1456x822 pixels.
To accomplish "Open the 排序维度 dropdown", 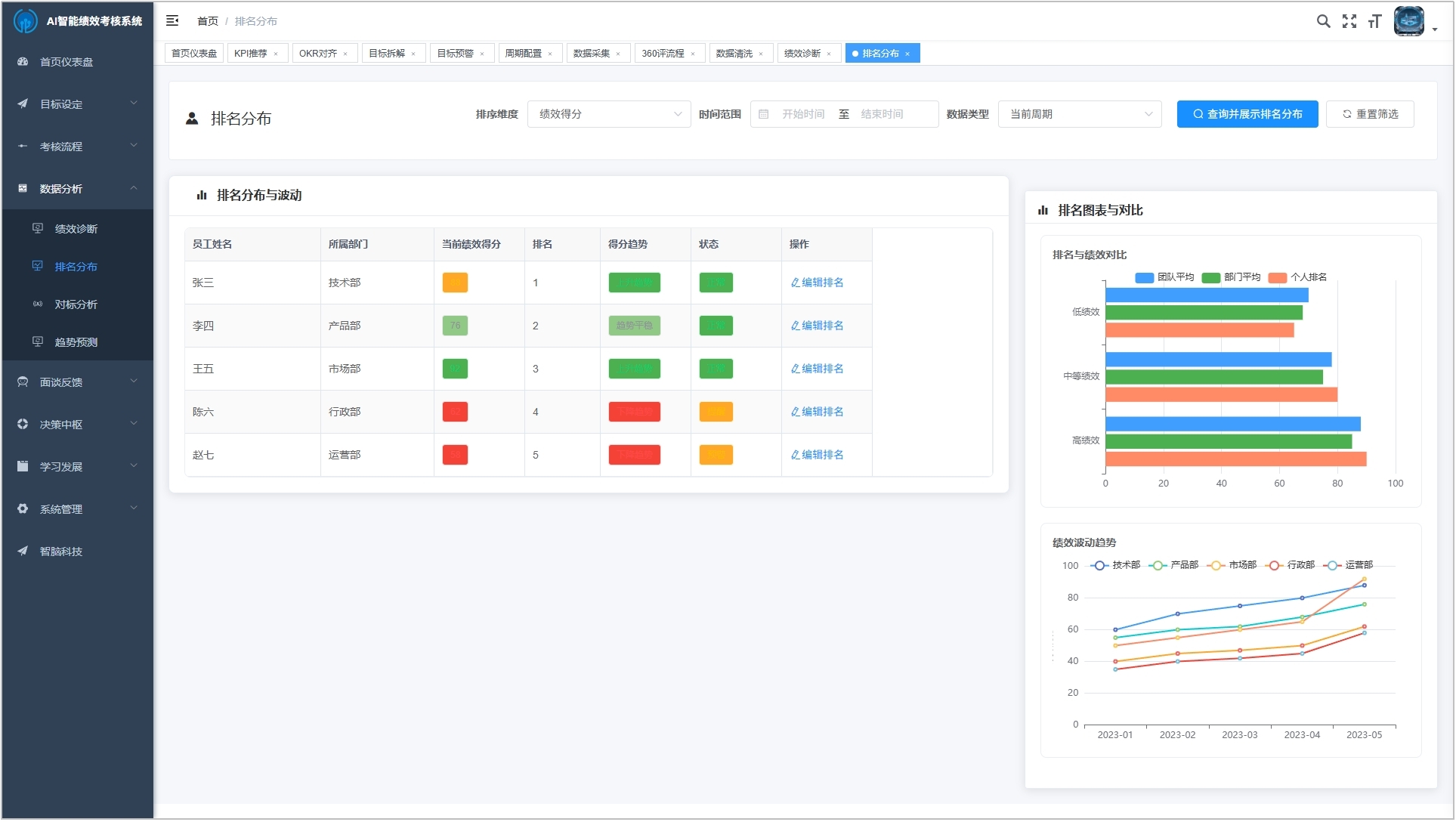I will click(x=608, y=114).
